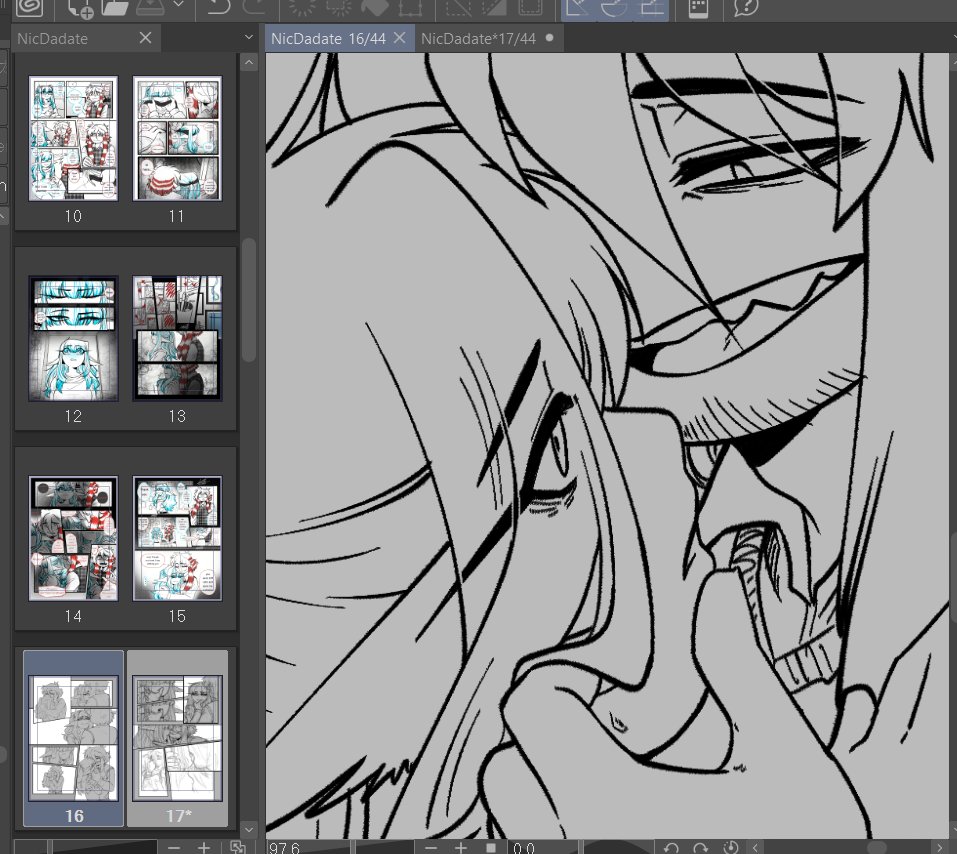This screenshot has width=957, height=854.
Task: Click the Open file folder icon
Action: 115,7
